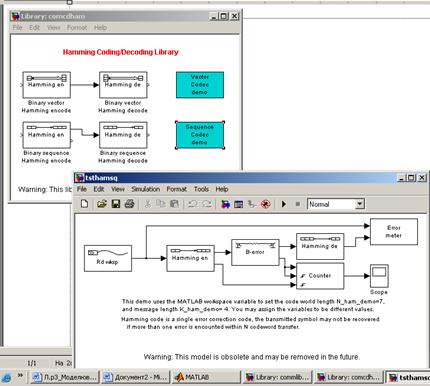Image resolution: width=430 pixels, height=386 pixels.
Task: Click the Paste clipboard icon
Action: [174, 204]
